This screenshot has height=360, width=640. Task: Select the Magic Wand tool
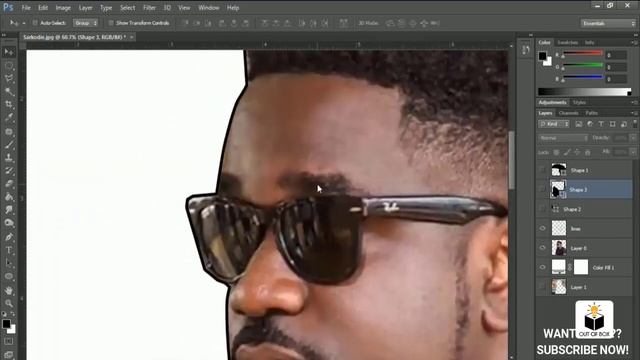9,91
